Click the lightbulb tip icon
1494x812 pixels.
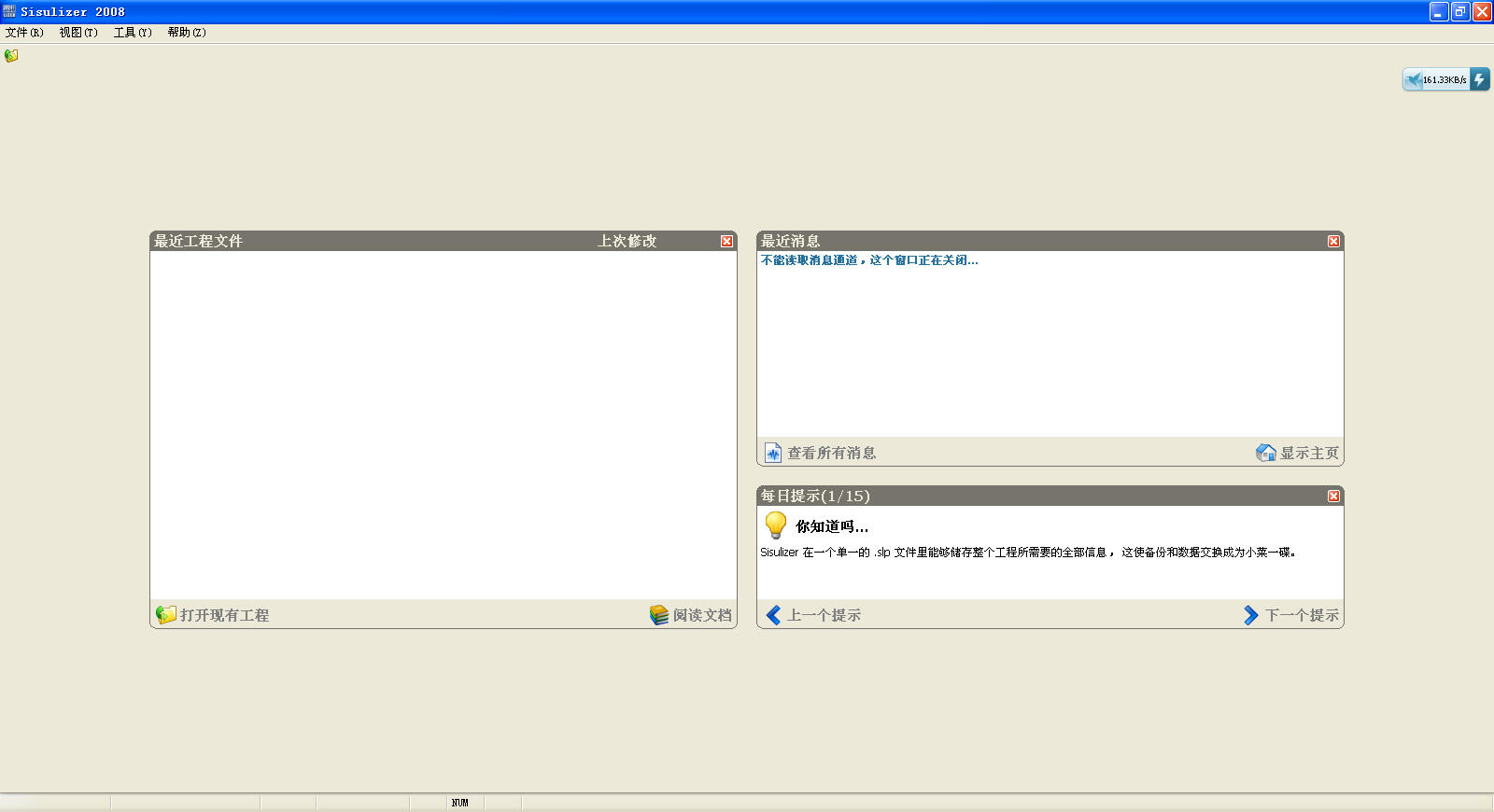tap(776, 525)
